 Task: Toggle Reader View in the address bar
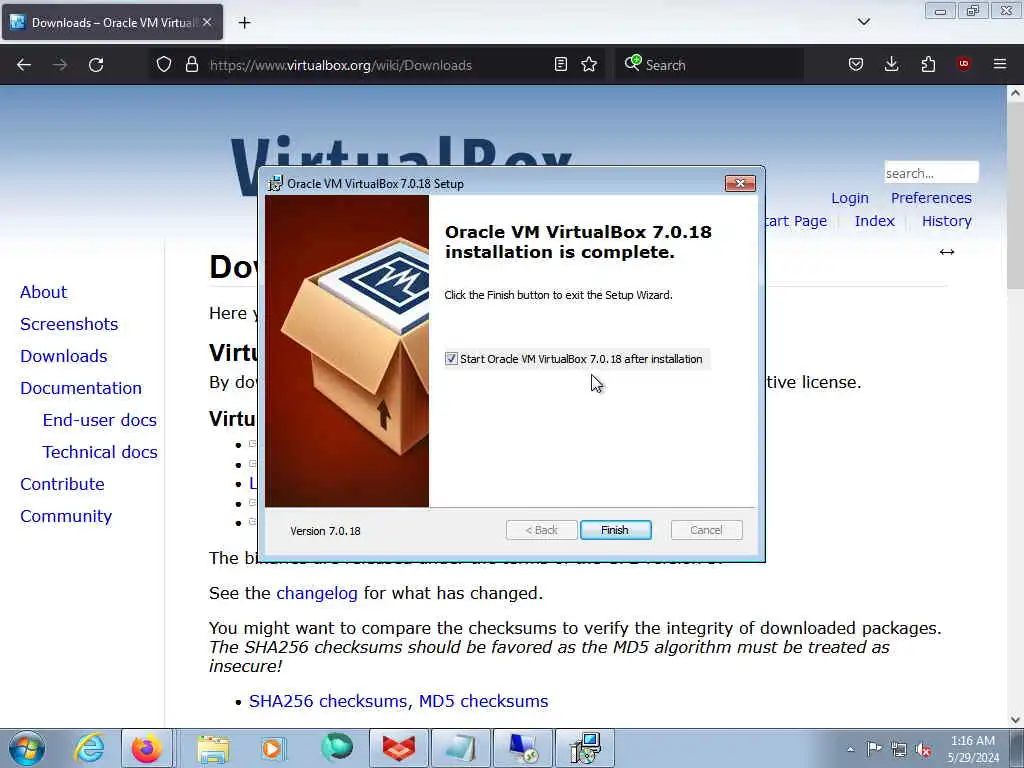click(560, 65)
